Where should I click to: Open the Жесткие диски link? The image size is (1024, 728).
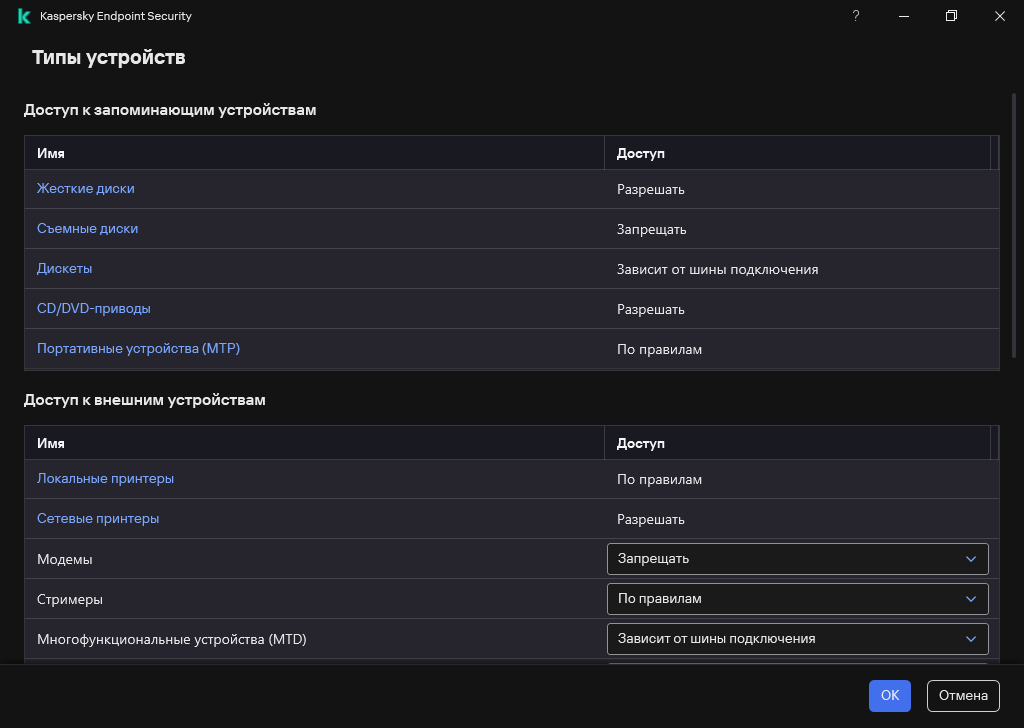pyautogui.click(x=85, y=189)
